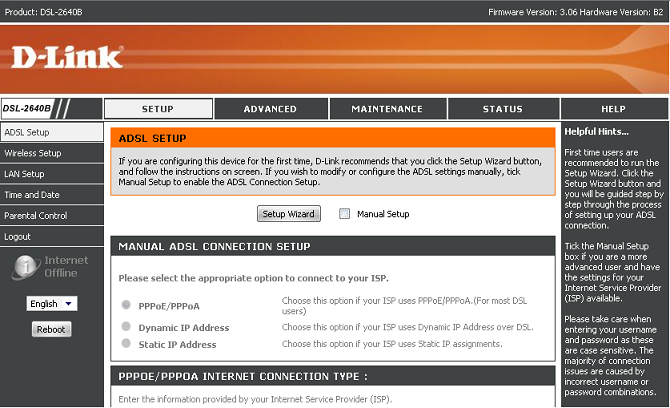This screenshot has height=408, width=670.
Task: Go to Time and Date settings
Action: [52, 195]
